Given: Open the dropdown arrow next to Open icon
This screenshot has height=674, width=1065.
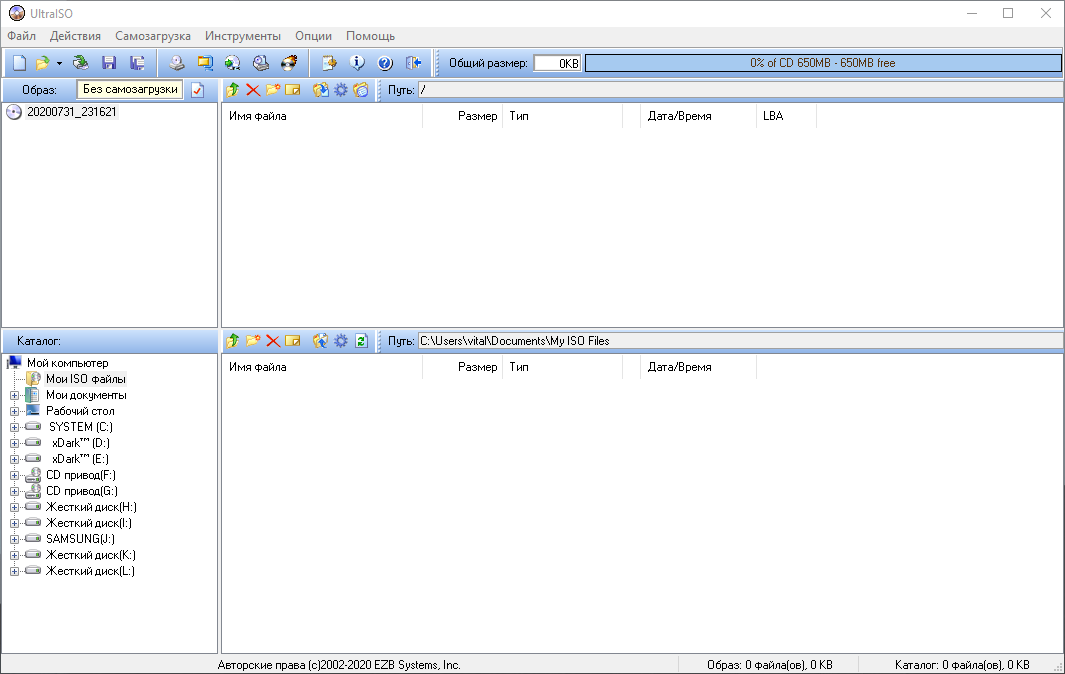Looking at the screenshot, I should pyautogui.click(x=59, y=64).
